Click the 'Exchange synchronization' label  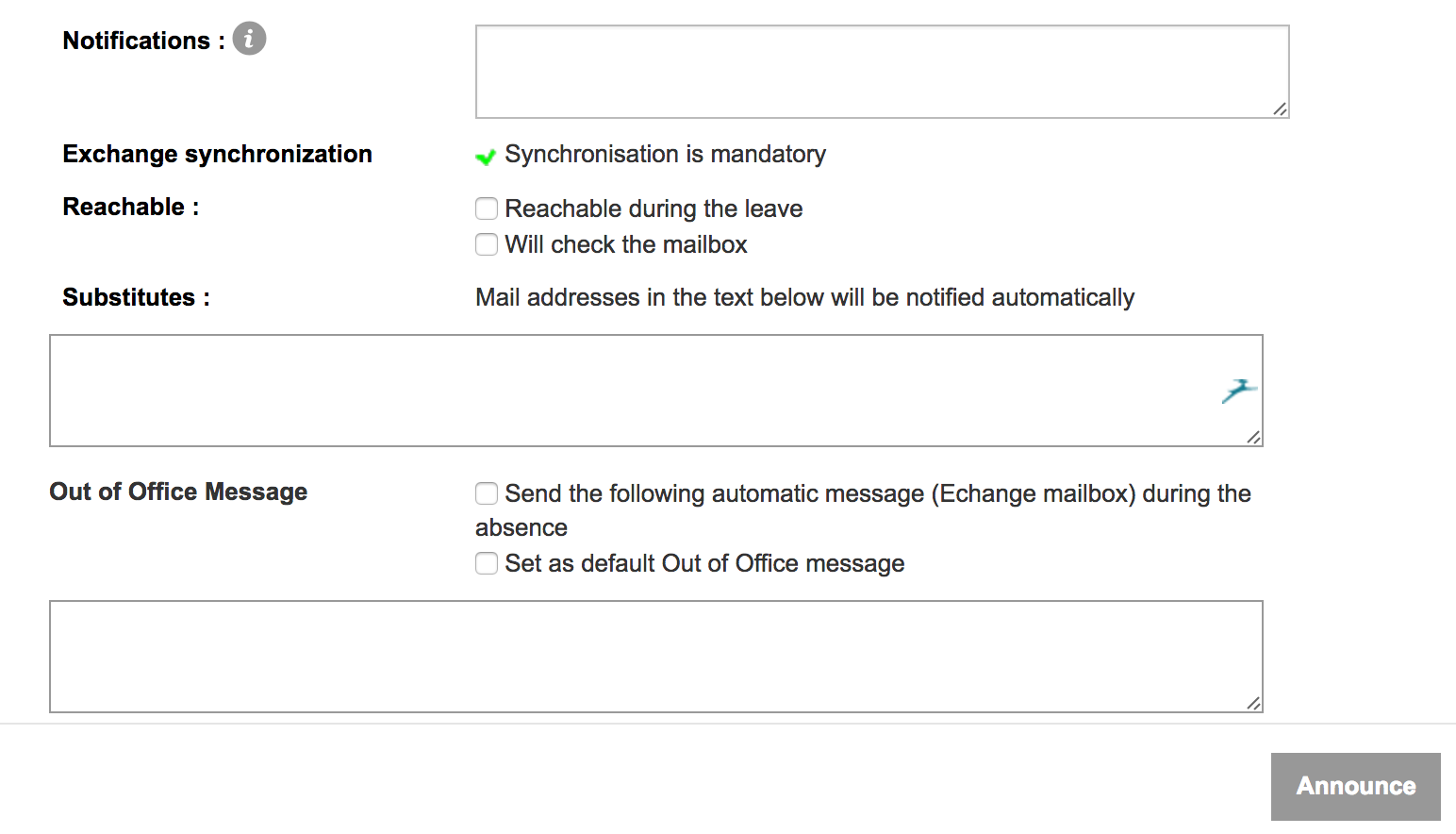[x=217, y=154]
